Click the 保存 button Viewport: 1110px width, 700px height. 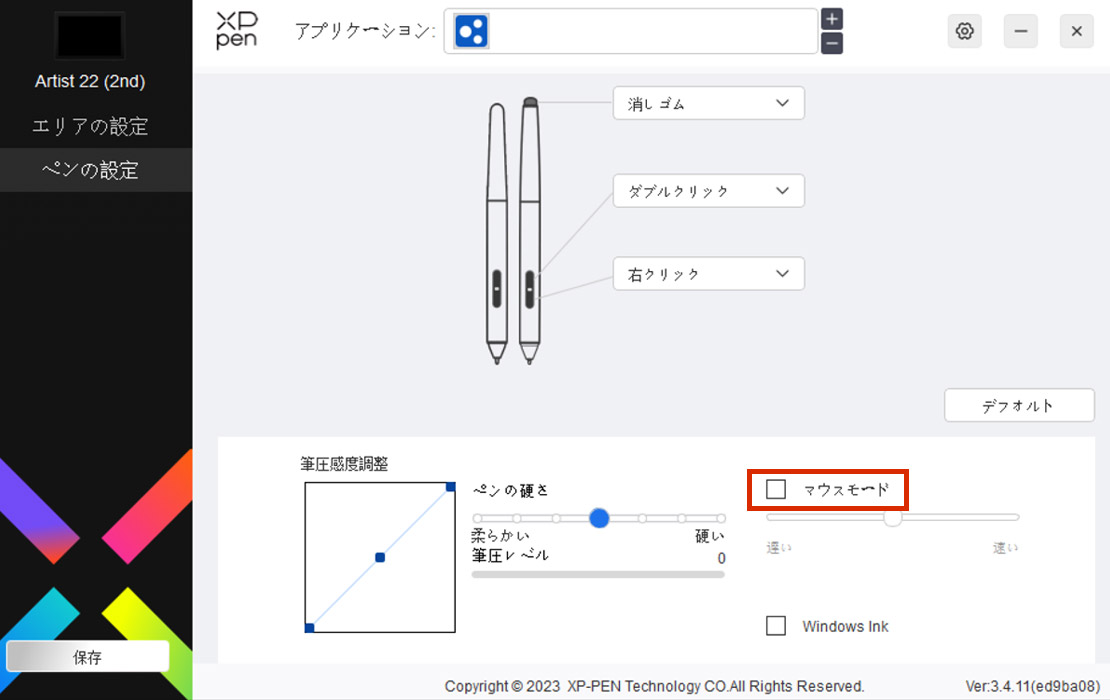pos(88,657)
